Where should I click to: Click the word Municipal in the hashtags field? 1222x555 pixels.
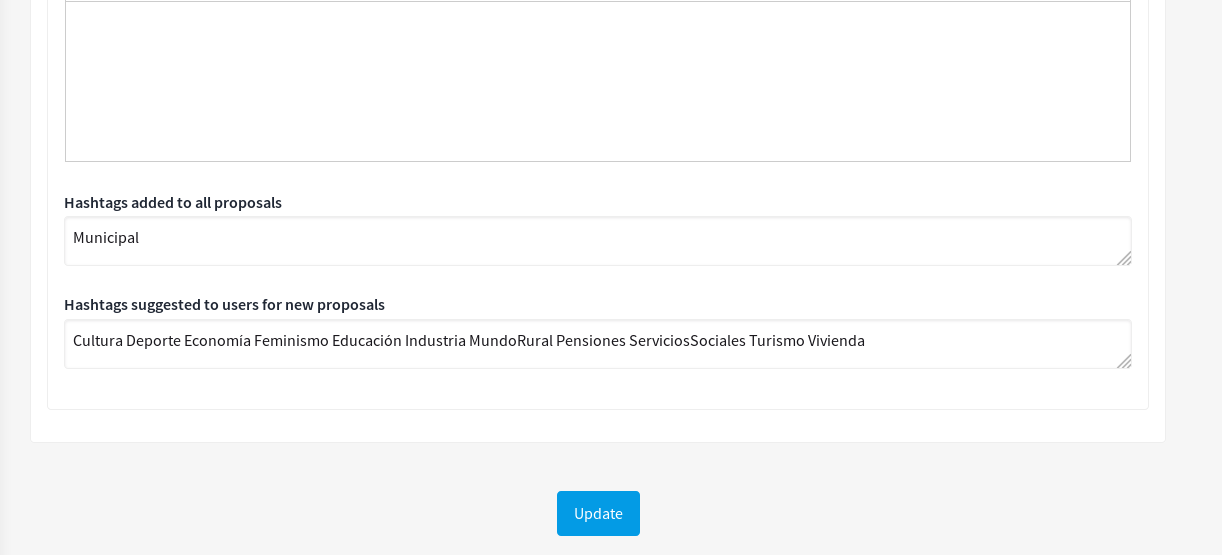[x=106, y=238]
